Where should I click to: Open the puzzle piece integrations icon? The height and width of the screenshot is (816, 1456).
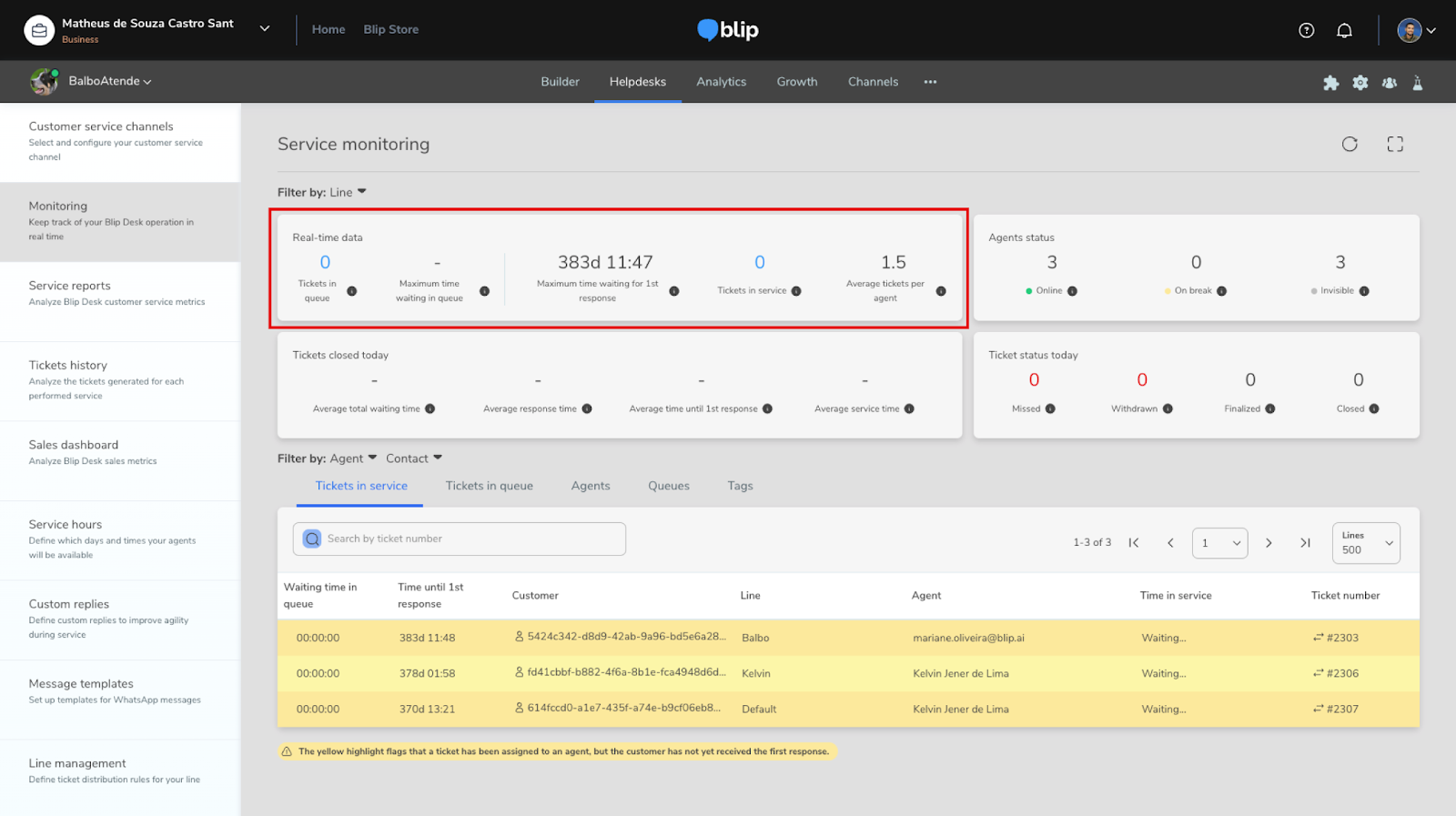click(x=1330, y=83)
